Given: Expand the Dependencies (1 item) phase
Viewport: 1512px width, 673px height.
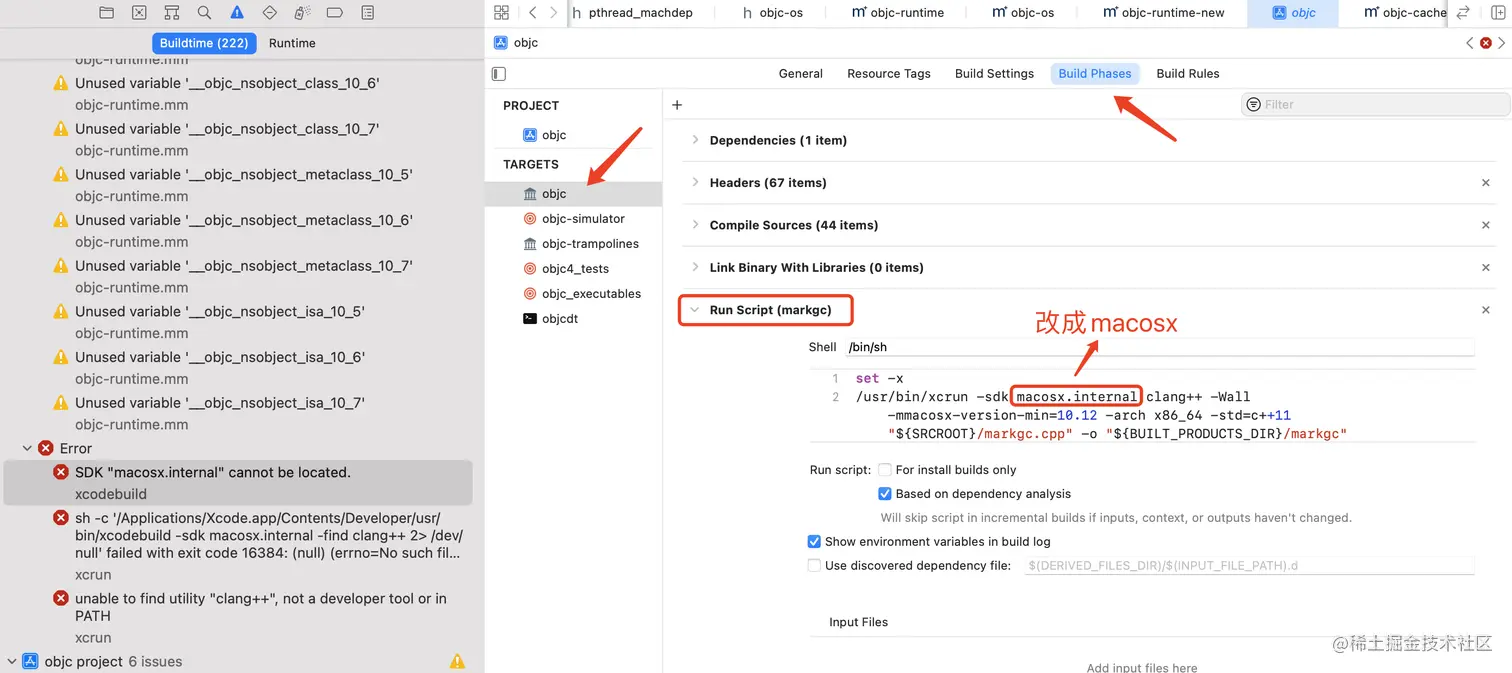Looking at the screenshot, I should tap(695, 140).
